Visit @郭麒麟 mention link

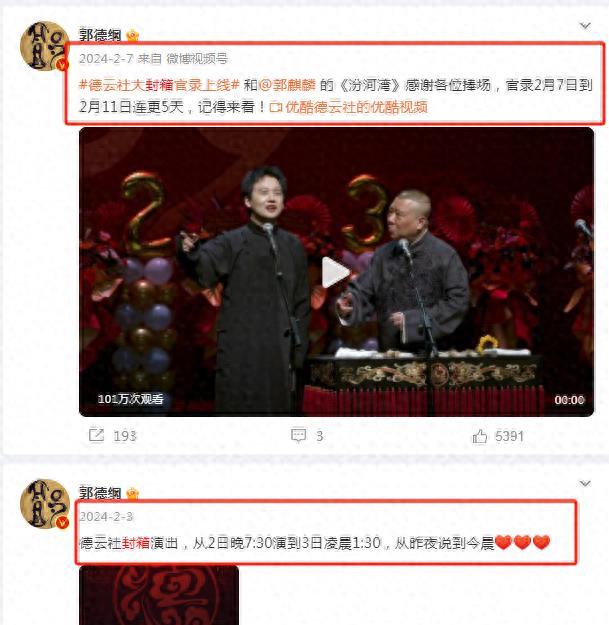click(287, 85)
